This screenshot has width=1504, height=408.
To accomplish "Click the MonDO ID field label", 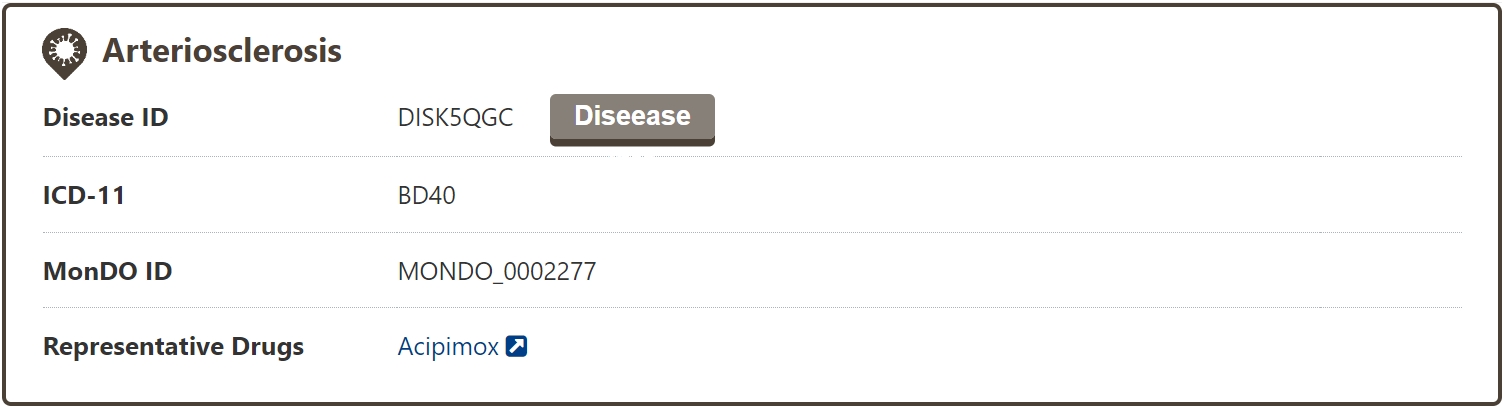I will point(107,271).
